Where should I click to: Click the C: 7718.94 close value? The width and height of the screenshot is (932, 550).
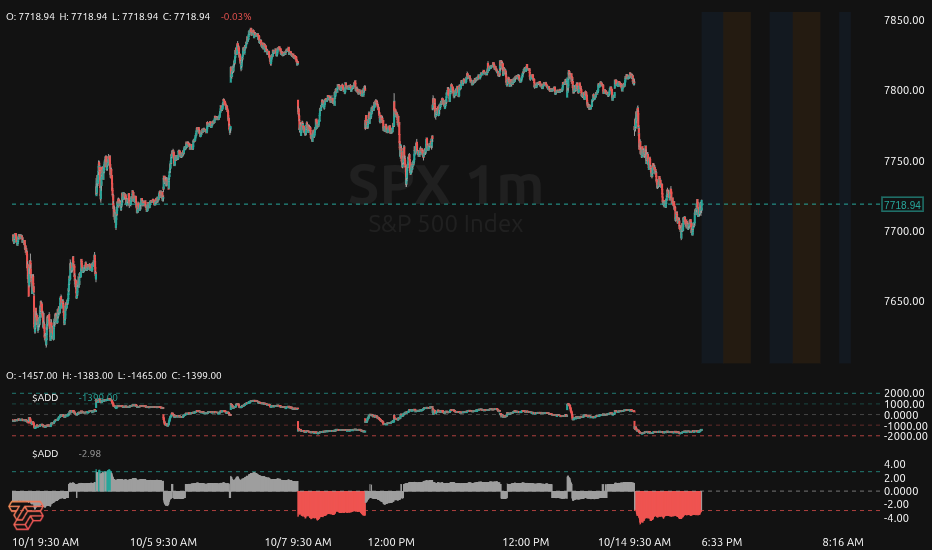187,17
